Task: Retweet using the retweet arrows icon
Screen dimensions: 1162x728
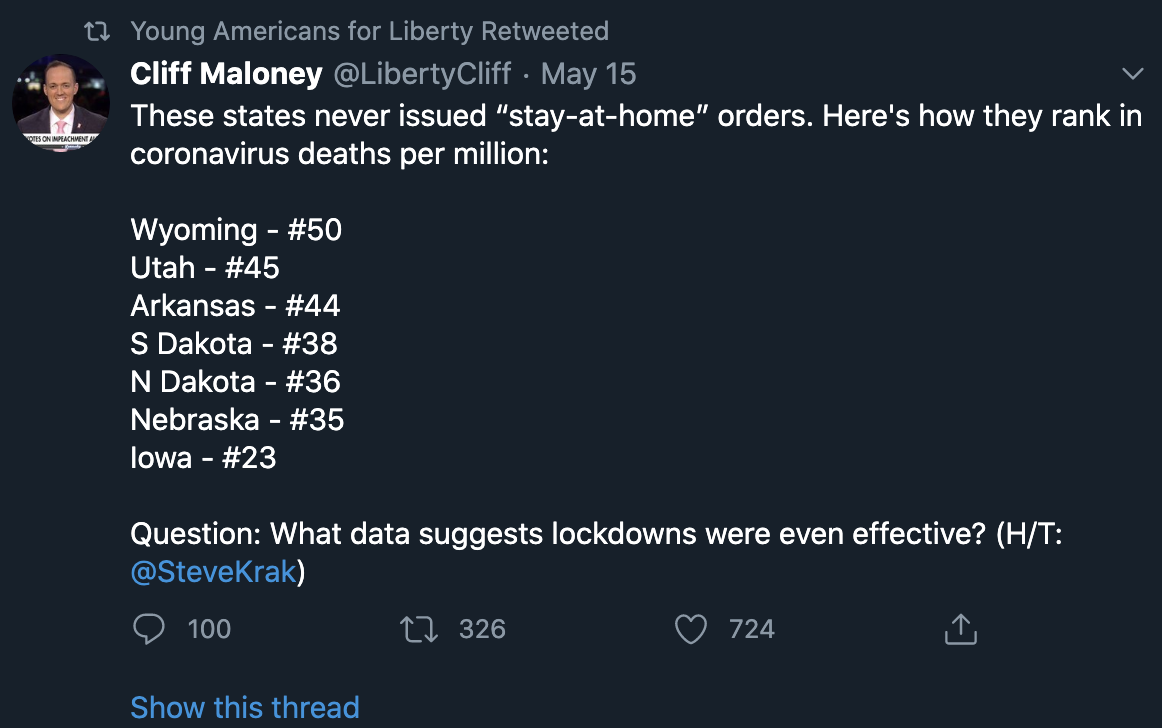Action: [419, 629]
